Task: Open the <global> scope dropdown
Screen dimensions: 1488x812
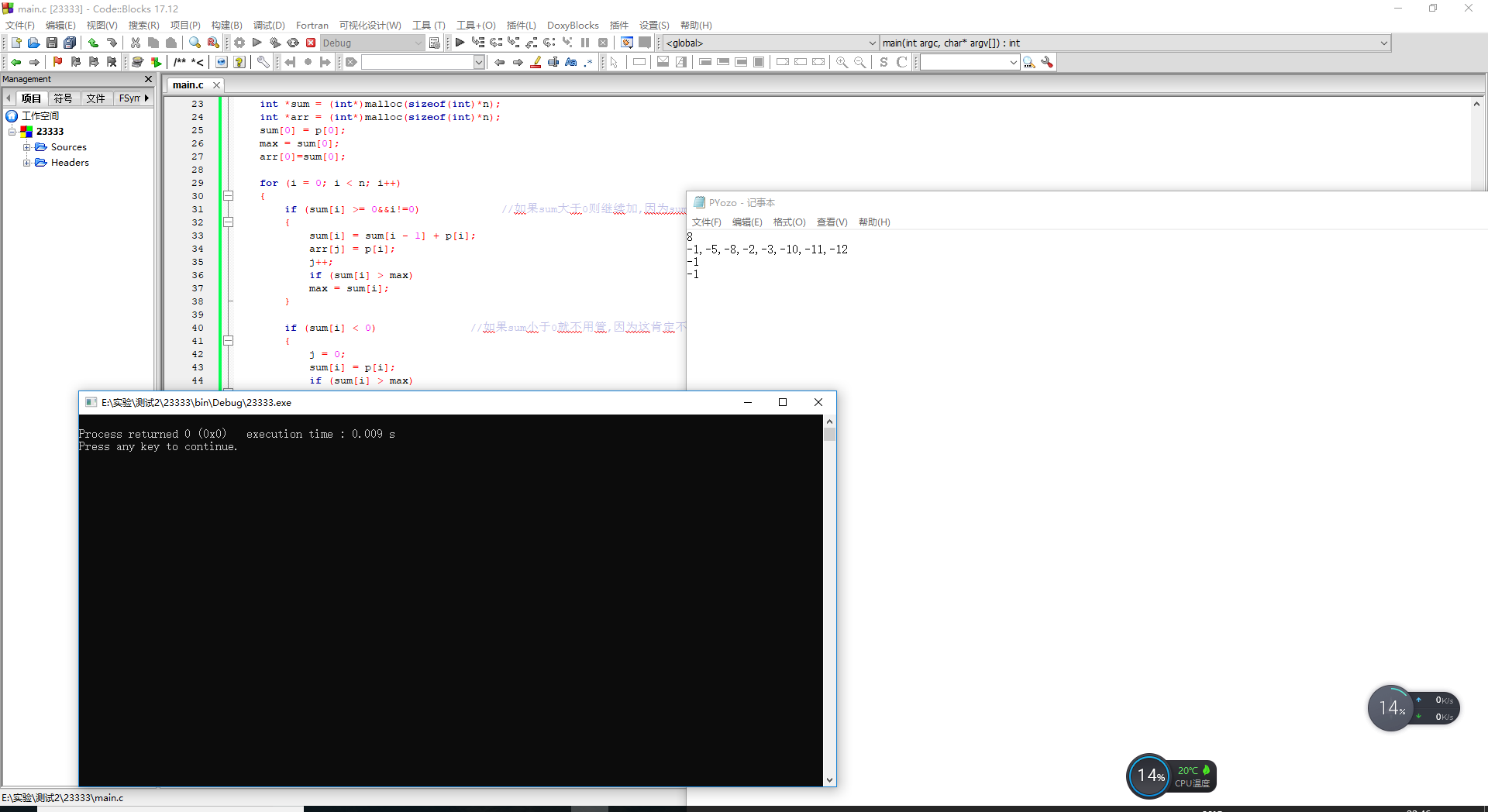Action: [x=771, y=43]
